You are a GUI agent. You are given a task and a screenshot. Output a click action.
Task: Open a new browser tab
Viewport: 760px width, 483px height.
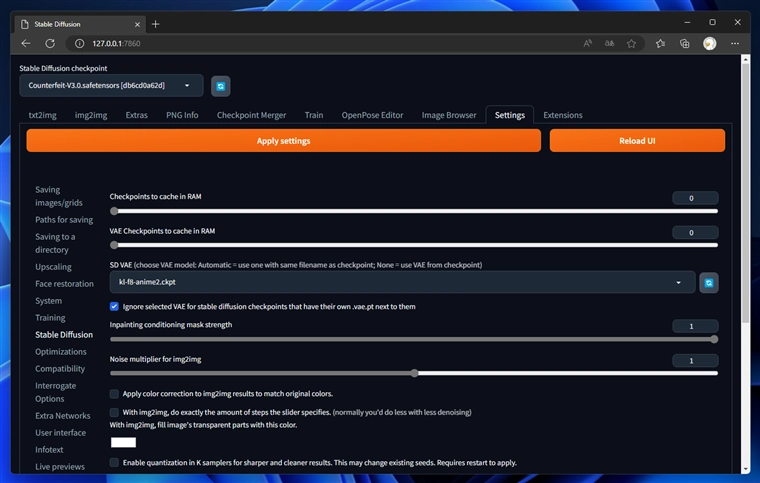[156, 24]
